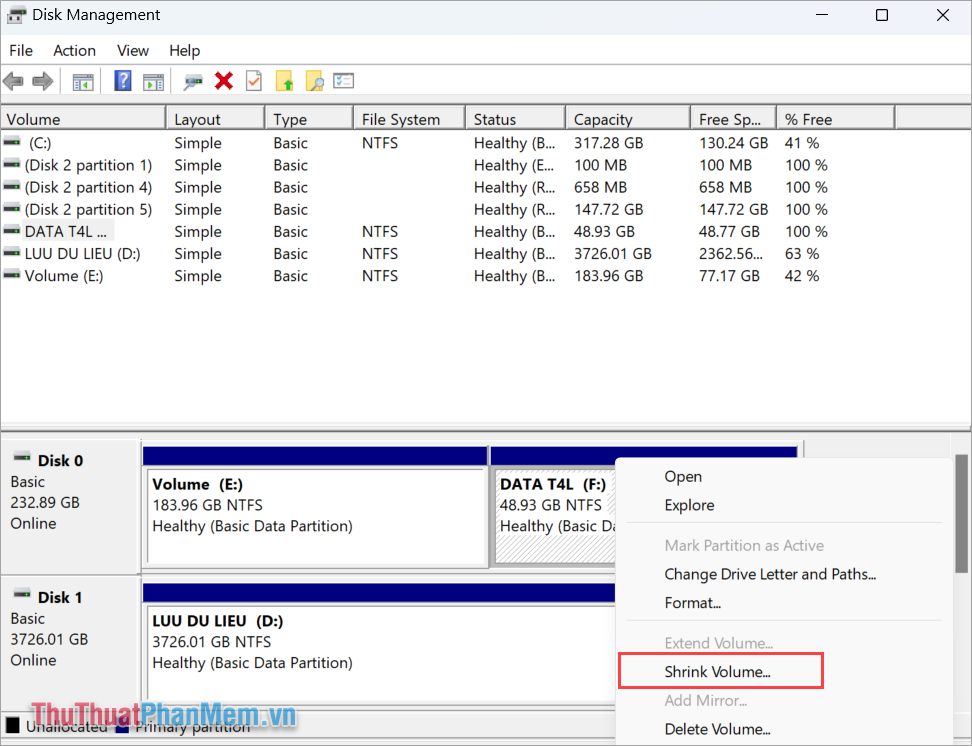Select Format from the context menu
The width and height of the screenshot is (972, 746).
pyautogui.click(x=693, y=603)
